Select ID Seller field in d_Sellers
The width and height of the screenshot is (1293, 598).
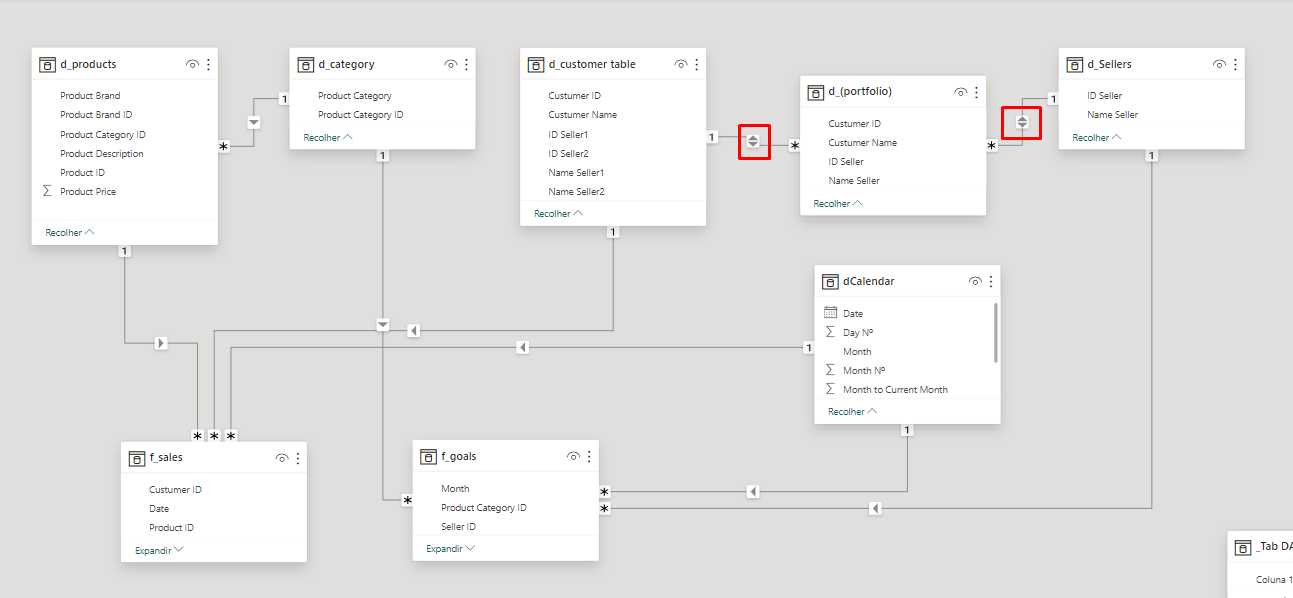pos(1104,96)
